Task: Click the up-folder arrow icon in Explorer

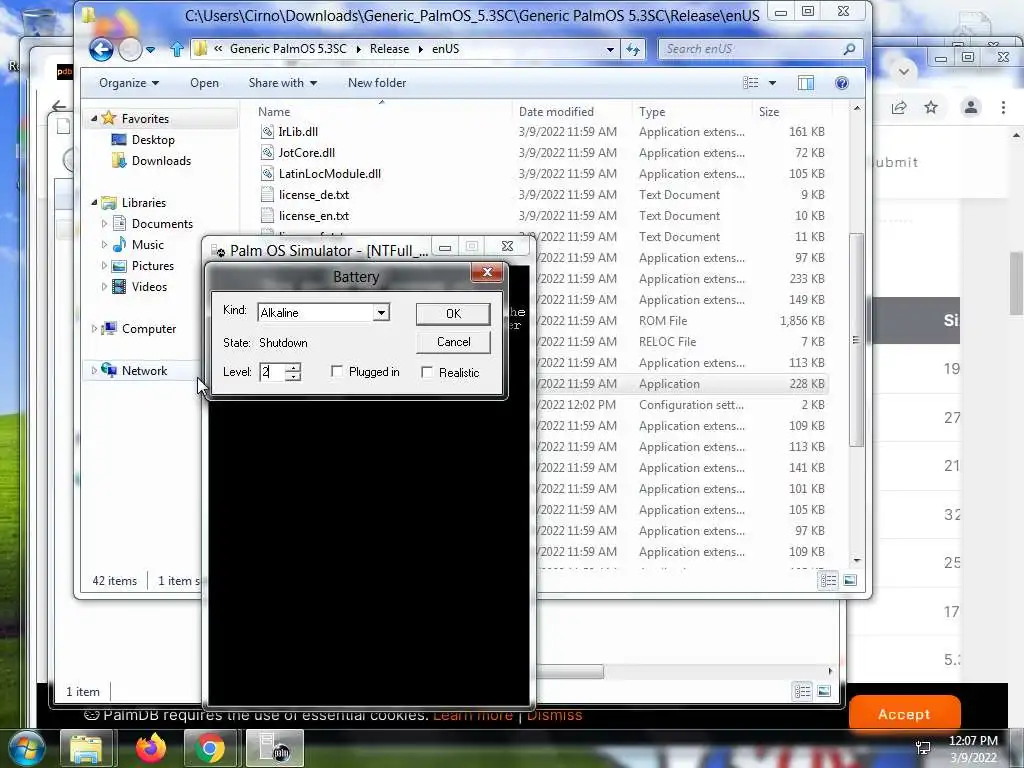Action: pos(176,49)
